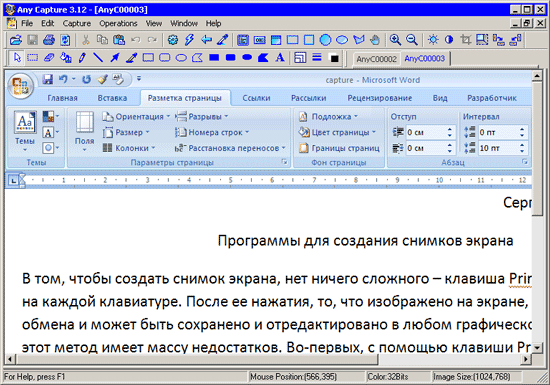Open the View menu
This screenshot has width=550, height=385.
[154, 23]
